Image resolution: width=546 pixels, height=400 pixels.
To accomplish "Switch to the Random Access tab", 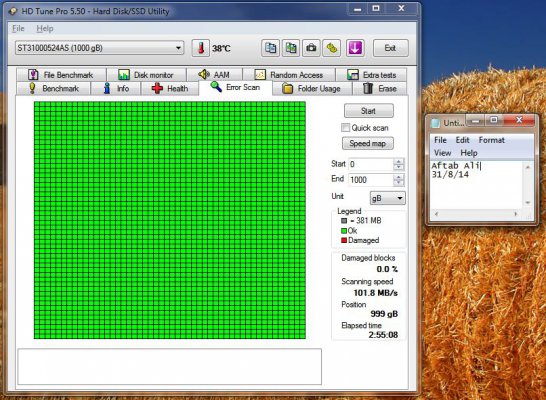I will [x=289, y=75].
